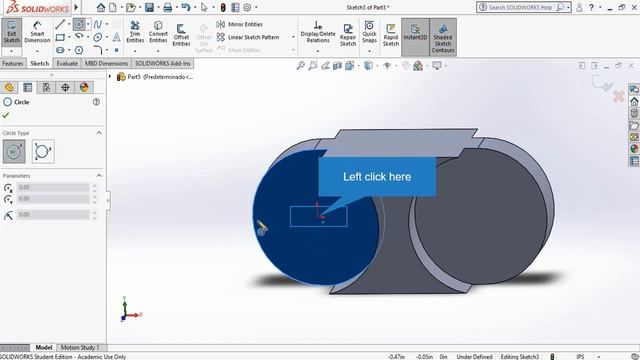Click Convert Entities tool
Screen dimensions: 640x360
point(158,32)
